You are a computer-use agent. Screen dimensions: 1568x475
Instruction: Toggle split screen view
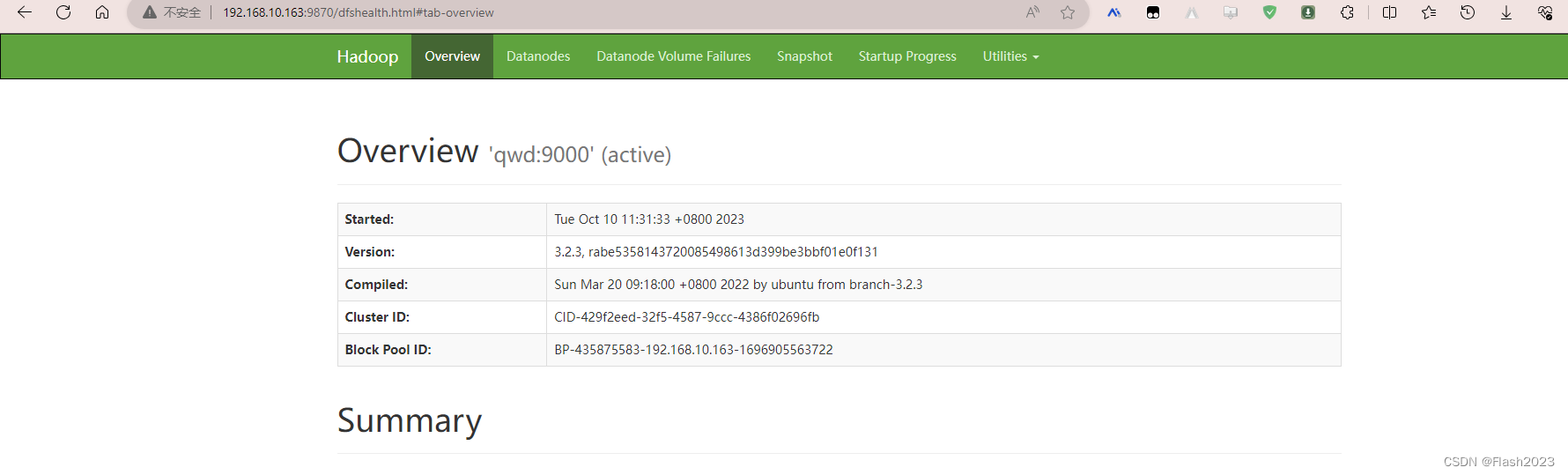click(1390, 12)
